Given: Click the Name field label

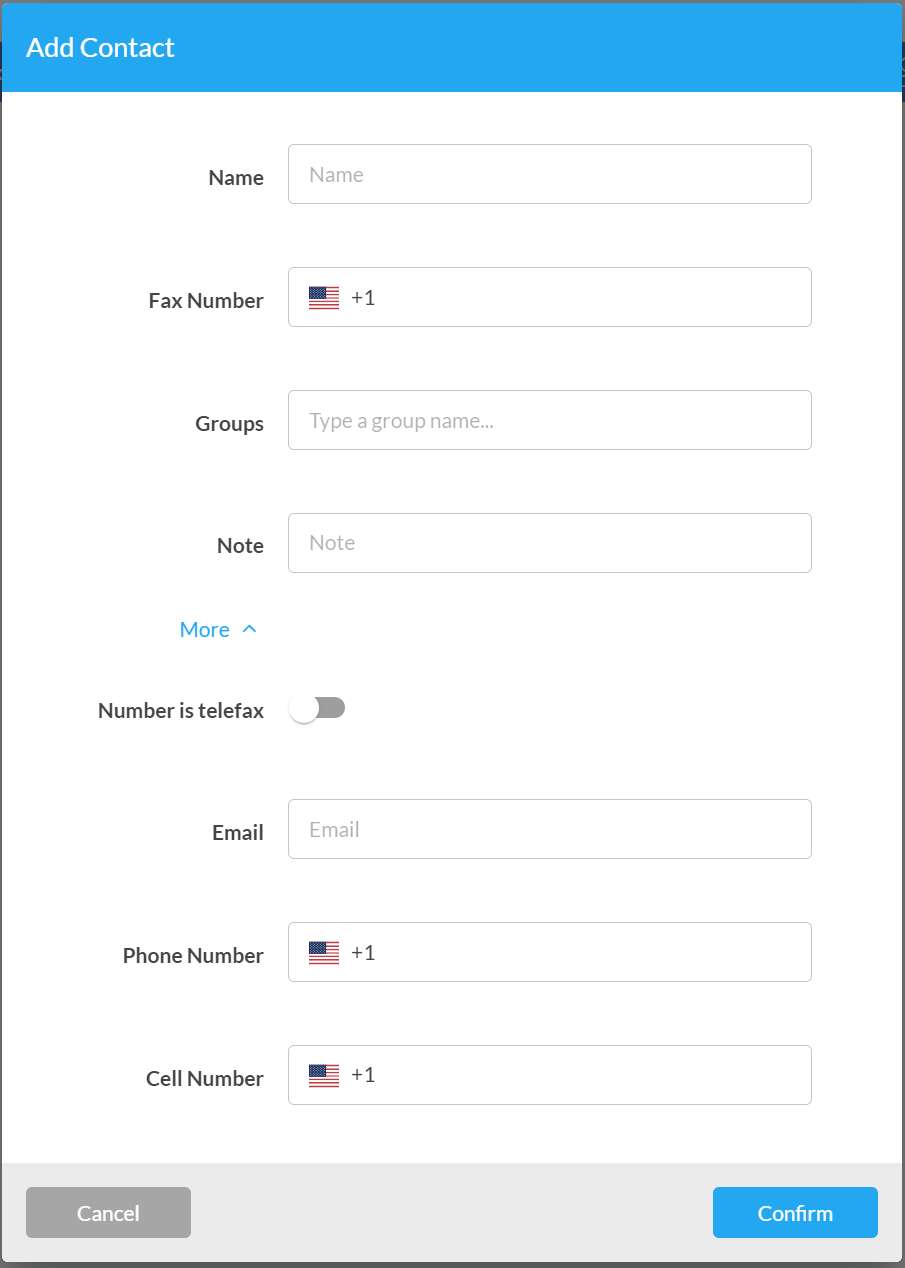Looking at the screenshot, I should click(236, 177).
